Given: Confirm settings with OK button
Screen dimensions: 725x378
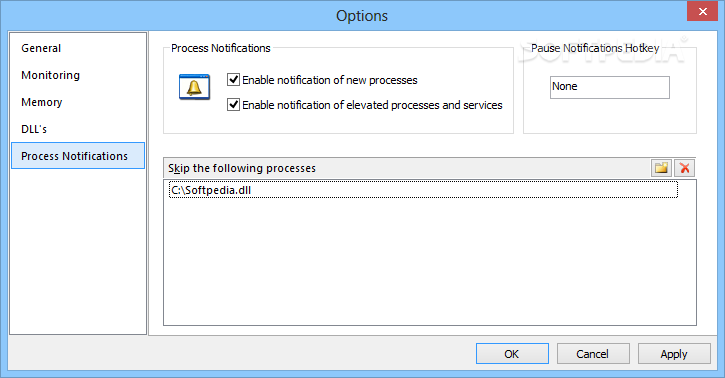Looking at the screenshot, I should [512, 354].
